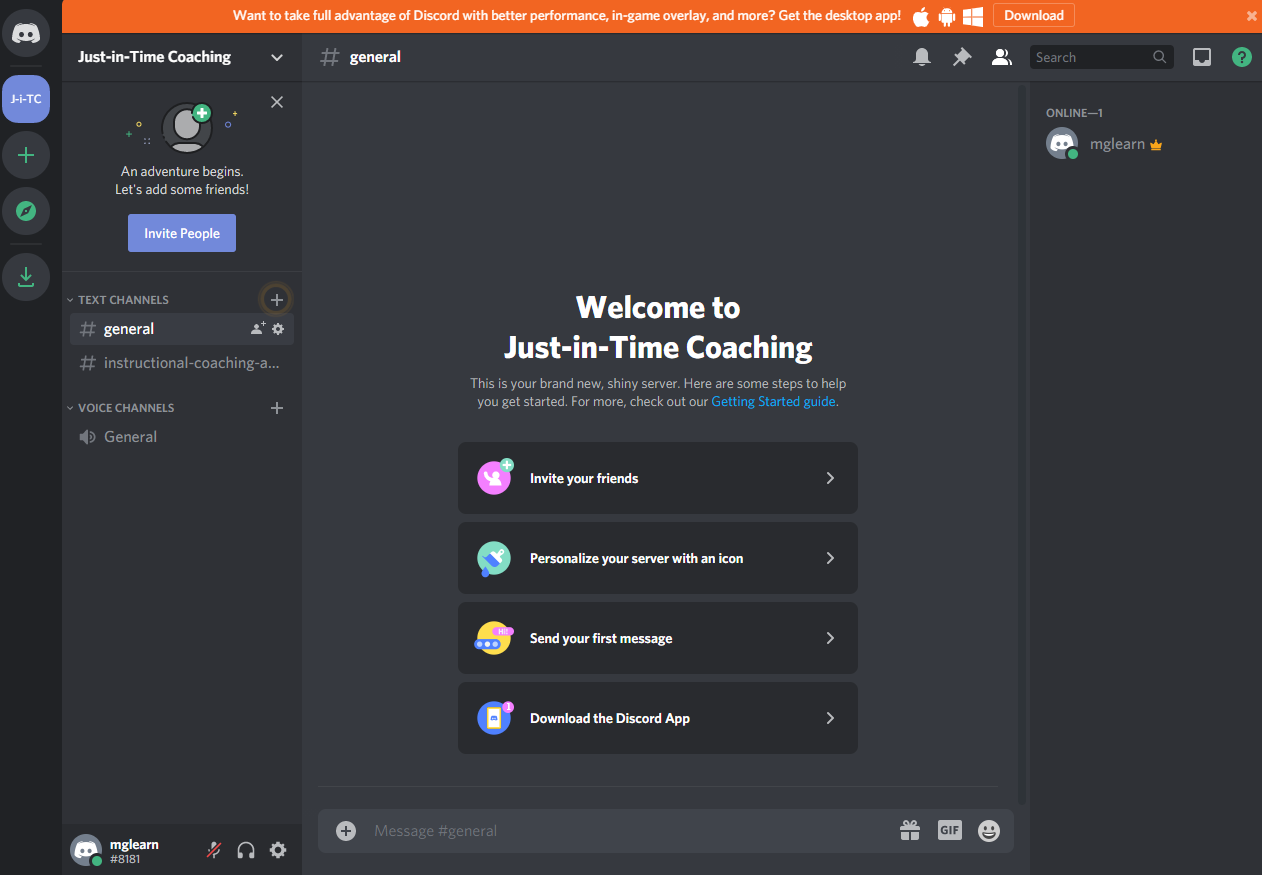This screenshot has width=1262, height=875.
Task: Collapse the VOICE CHANNELS category
Action: pos(120,408)
